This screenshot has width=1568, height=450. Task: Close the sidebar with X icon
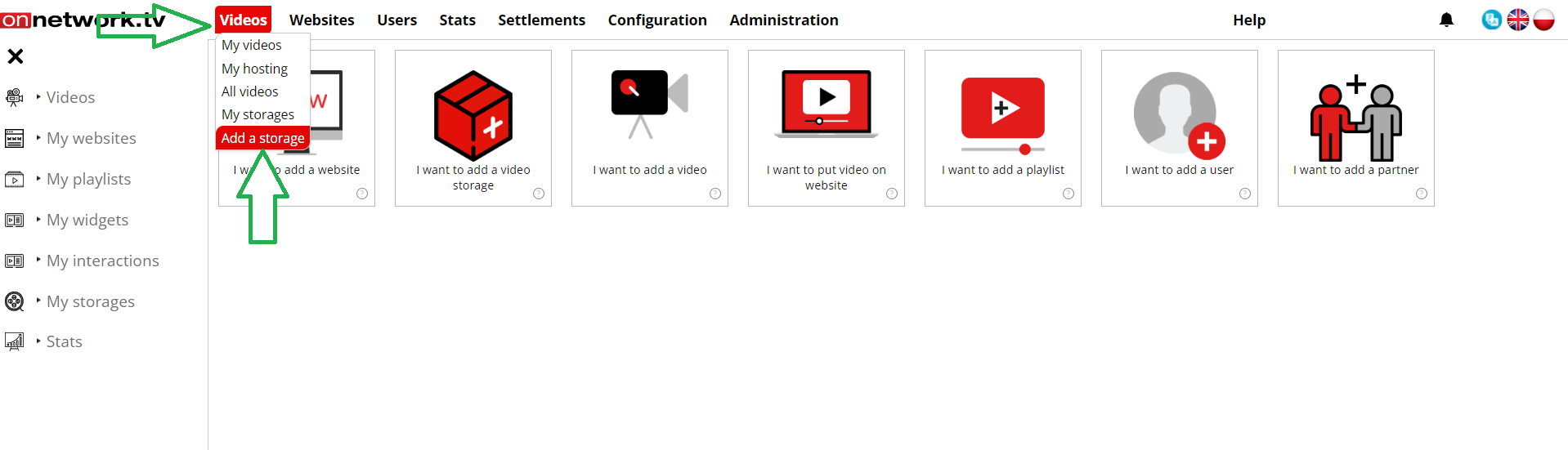tap(16, 56)
